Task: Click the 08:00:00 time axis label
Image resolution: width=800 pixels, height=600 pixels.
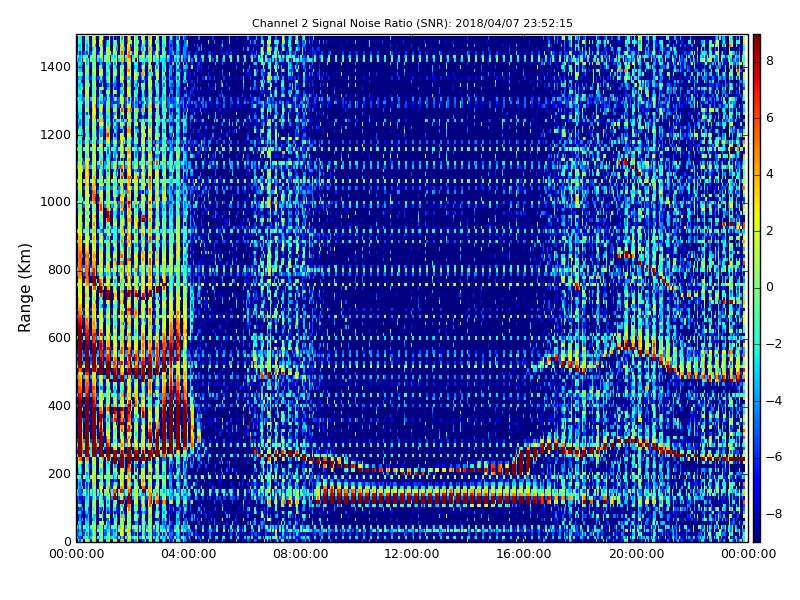Action: point(301,554)
